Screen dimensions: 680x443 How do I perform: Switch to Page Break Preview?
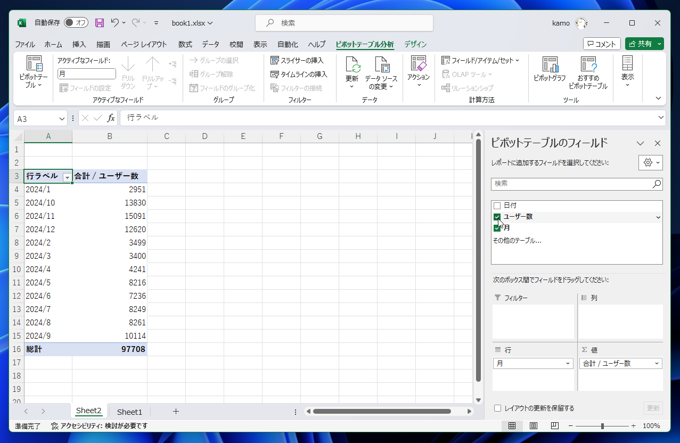555,426
